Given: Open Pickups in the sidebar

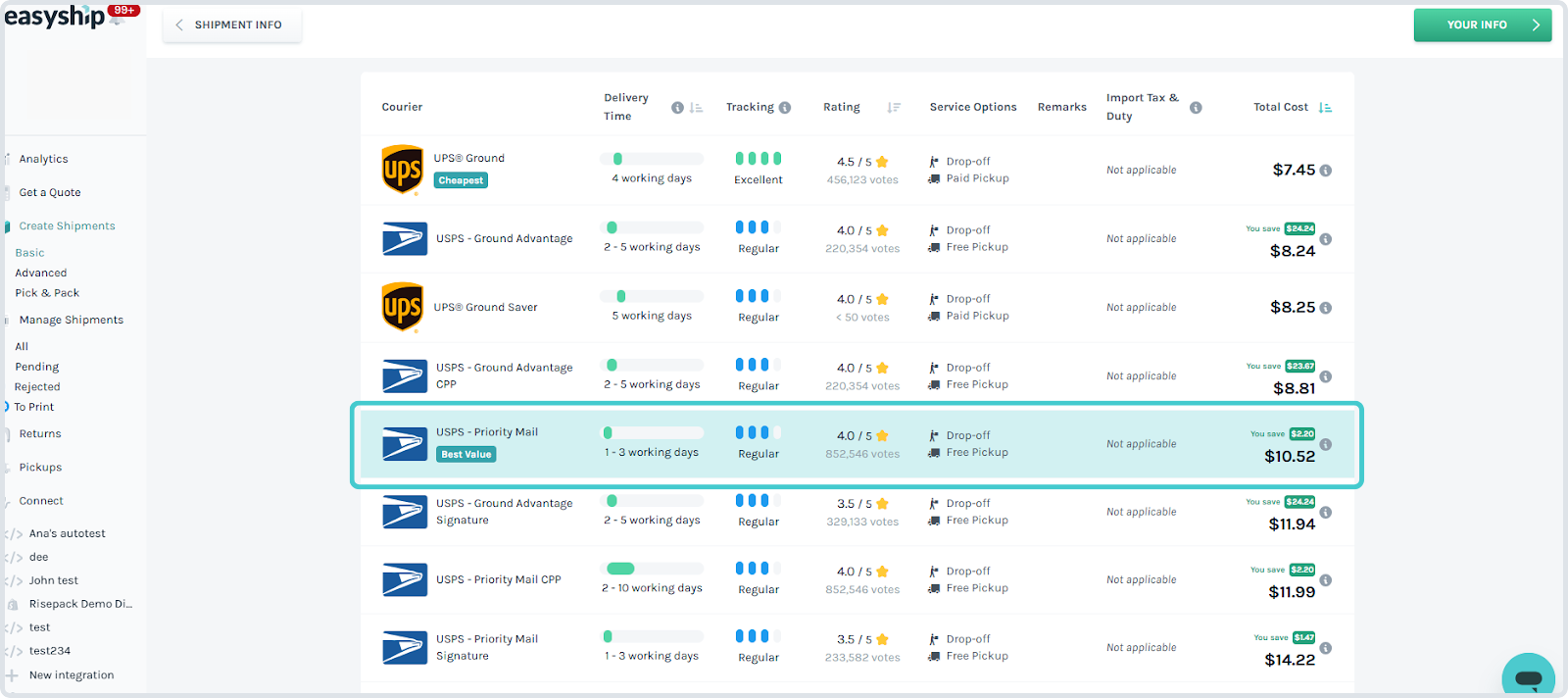Looking at the screenshot, I should point(40,468).
